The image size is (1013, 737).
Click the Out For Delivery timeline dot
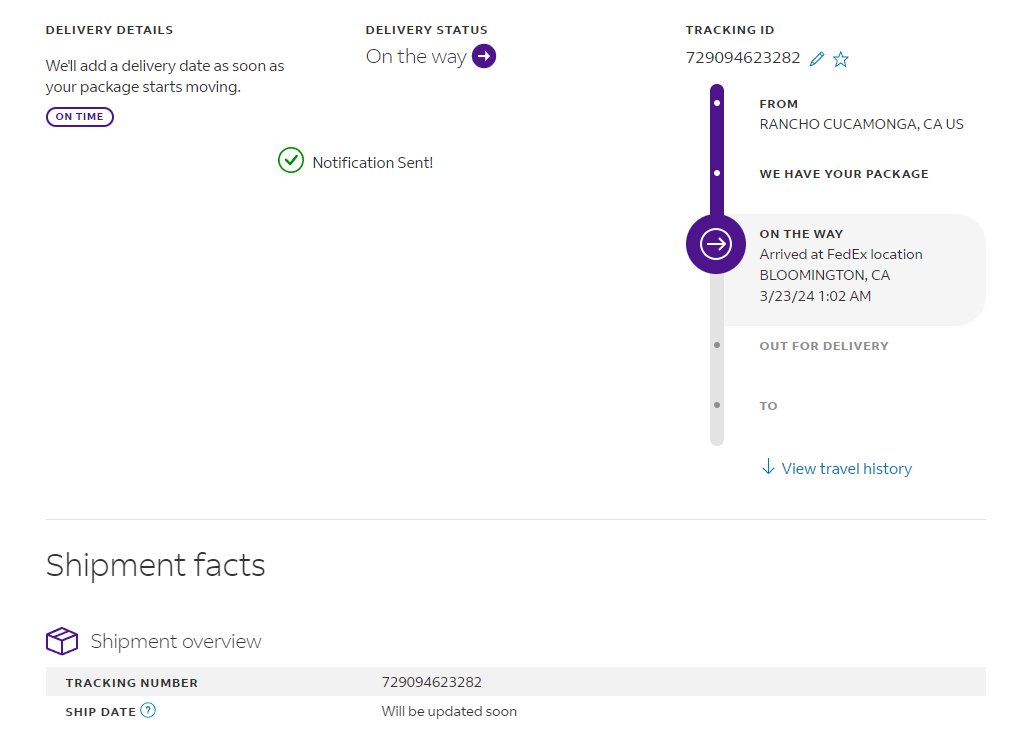coord(716,345)
